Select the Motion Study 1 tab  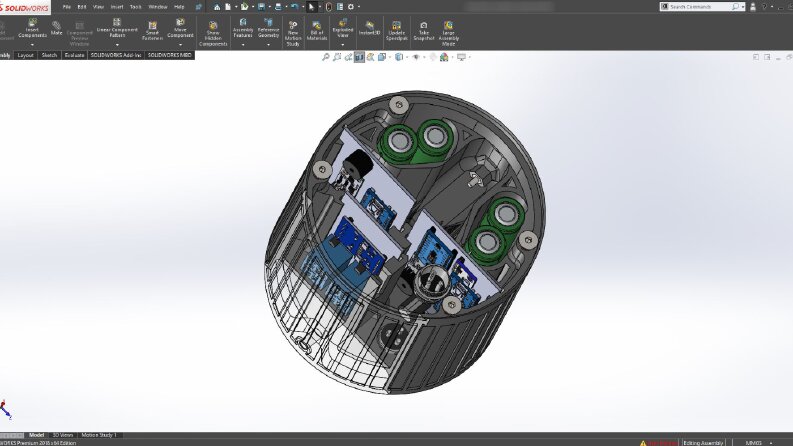(99, 435)
